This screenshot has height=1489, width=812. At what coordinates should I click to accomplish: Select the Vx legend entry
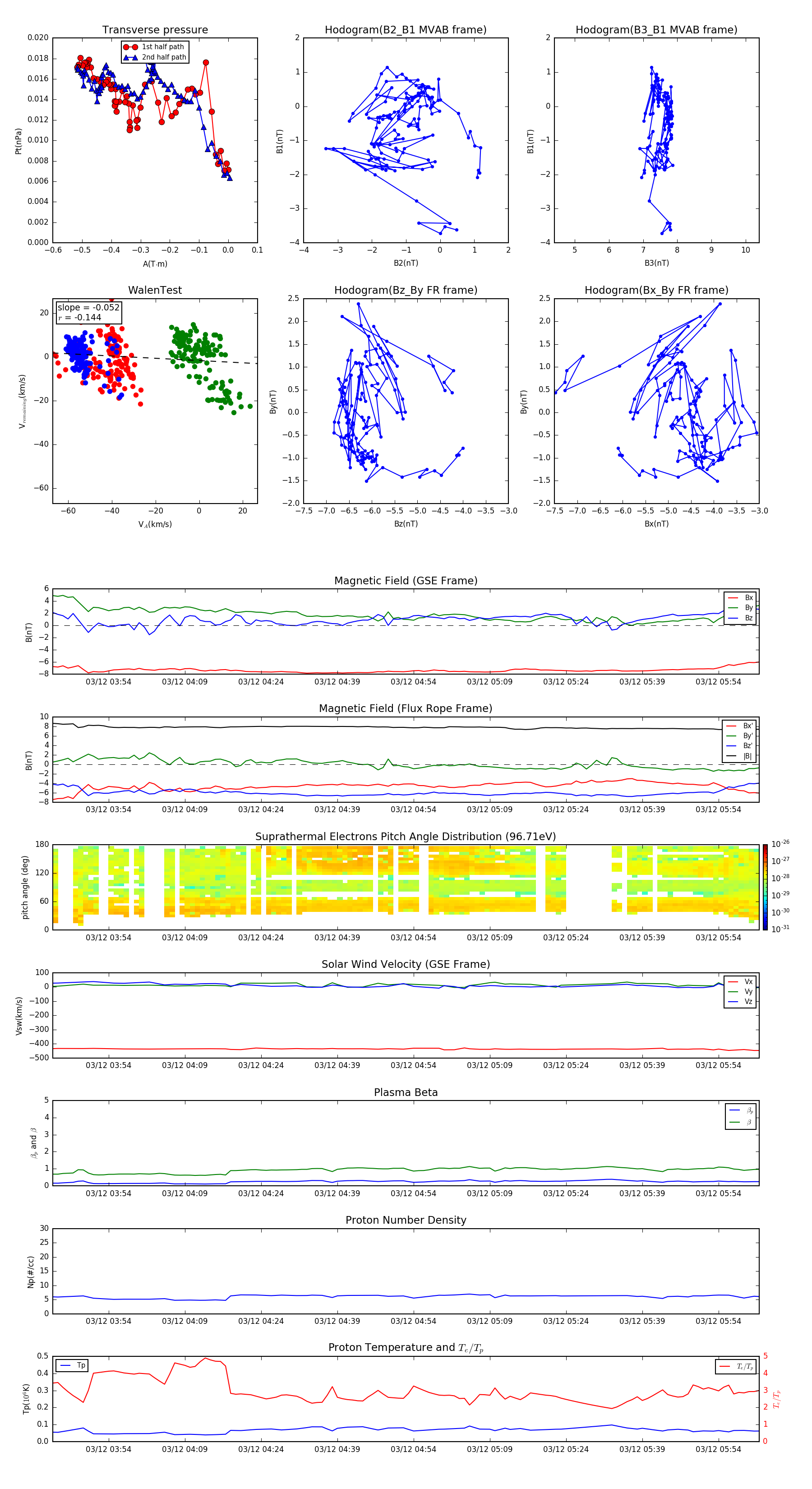(x=741, y=981)
